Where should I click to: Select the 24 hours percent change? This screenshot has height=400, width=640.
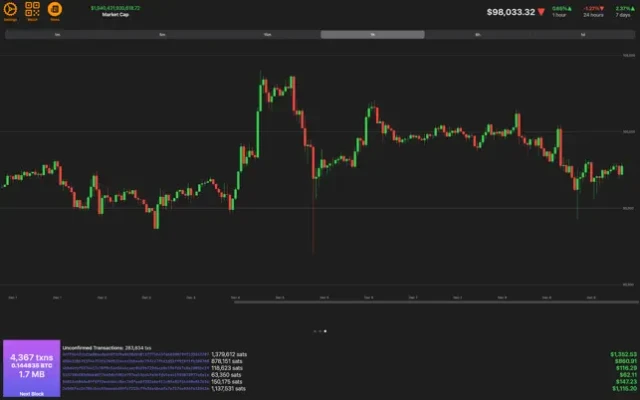click(x=590, y=9)
